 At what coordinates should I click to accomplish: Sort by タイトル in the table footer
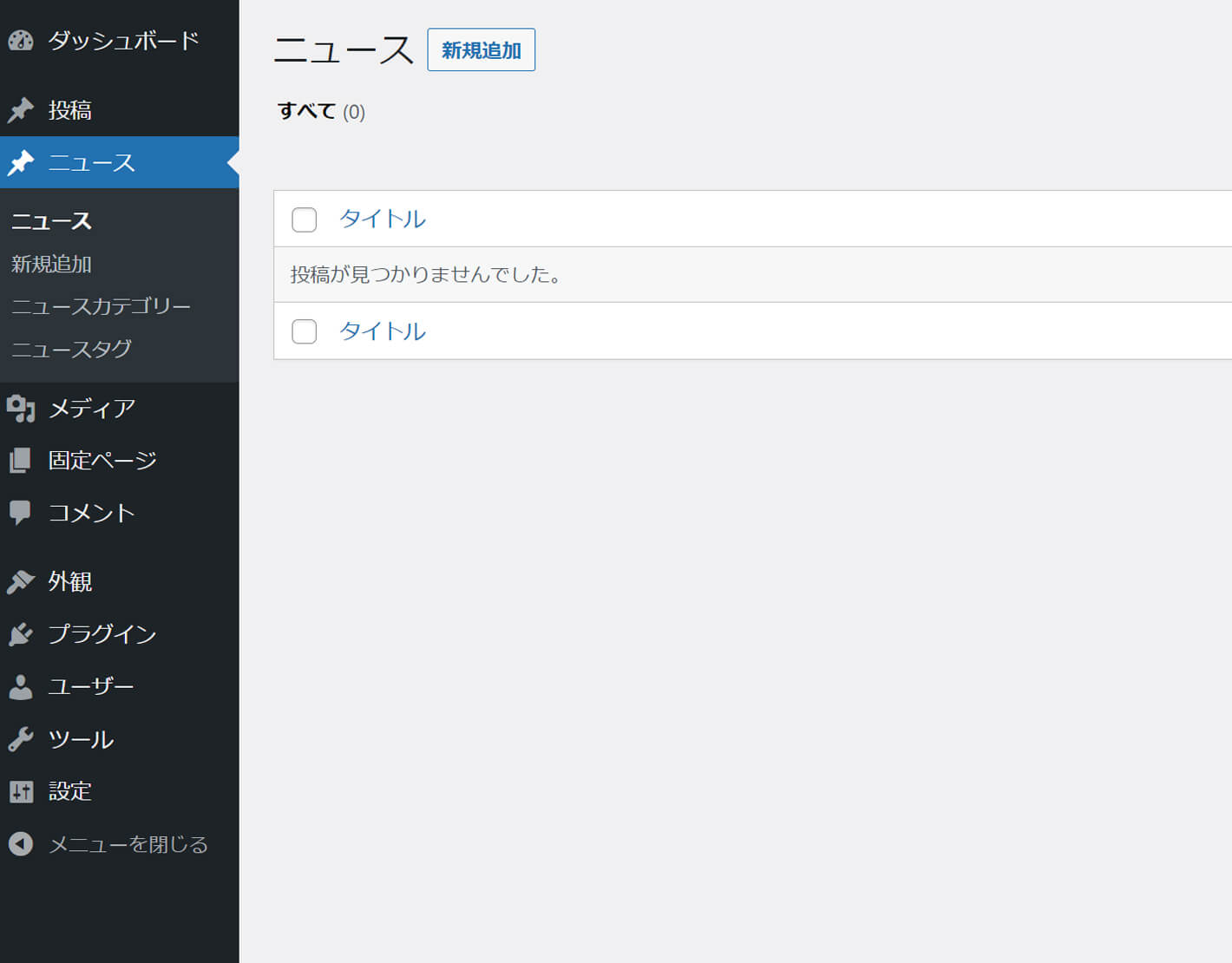pyautogui.click(x=383, y=331)
